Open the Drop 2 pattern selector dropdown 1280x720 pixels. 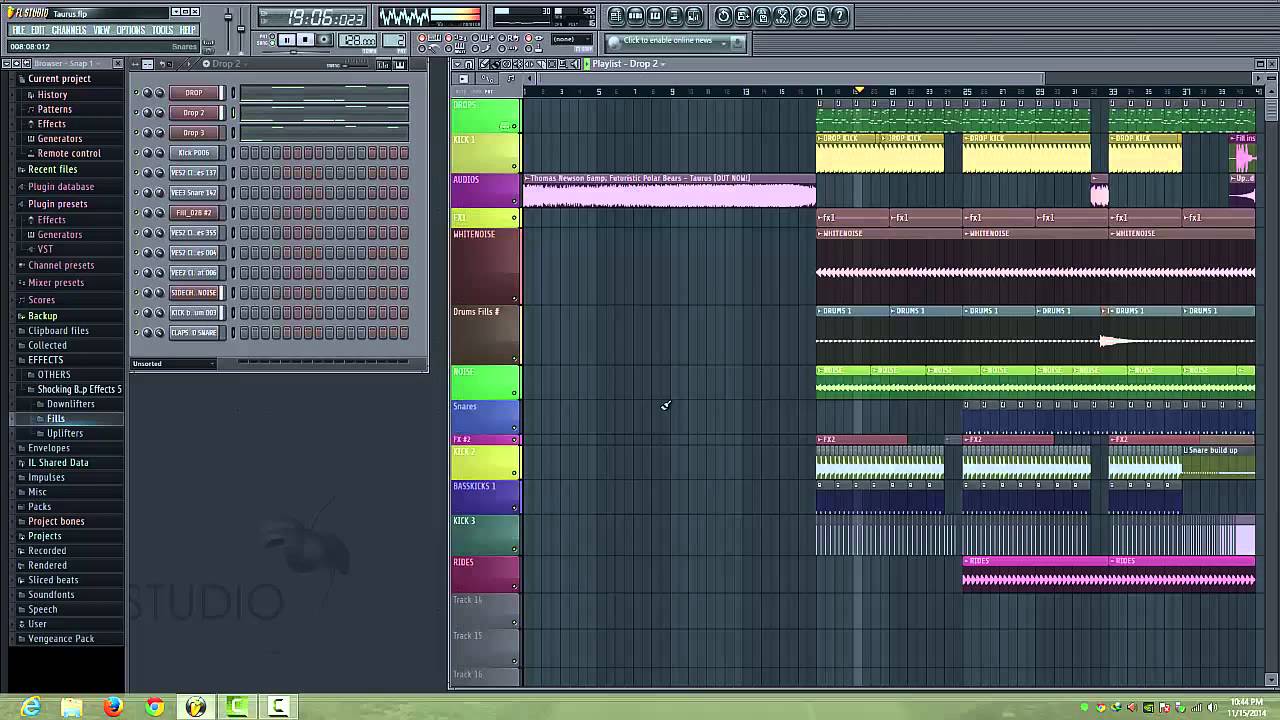click(245, 65)
